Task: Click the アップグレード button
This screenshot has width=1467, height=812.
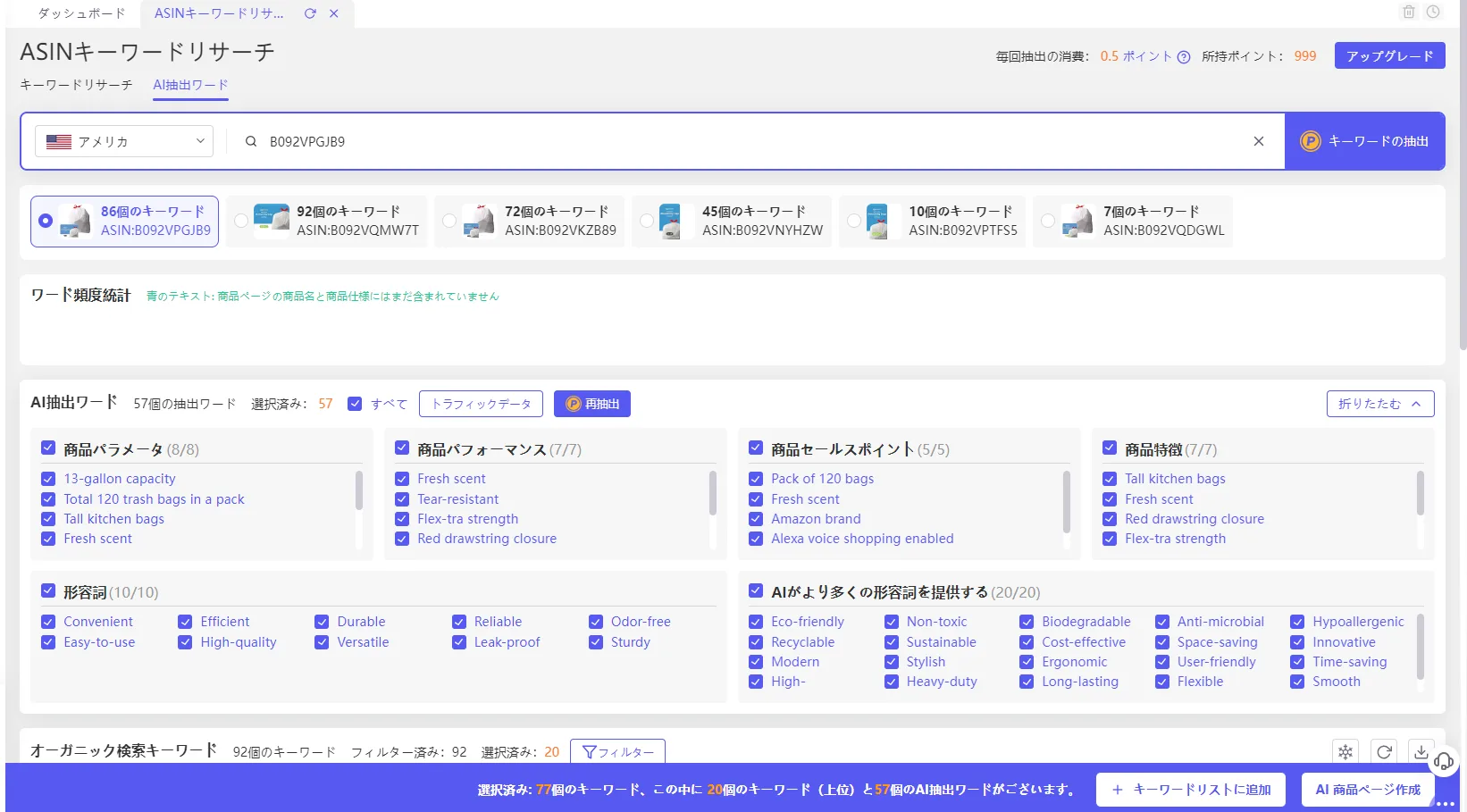Action: [x=1389, y=55]
